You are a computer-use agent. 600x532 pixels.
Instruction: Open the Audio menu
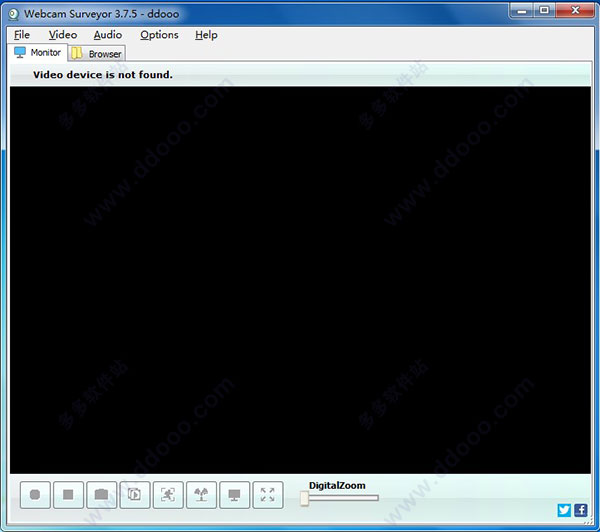click(x=108, y=35)
